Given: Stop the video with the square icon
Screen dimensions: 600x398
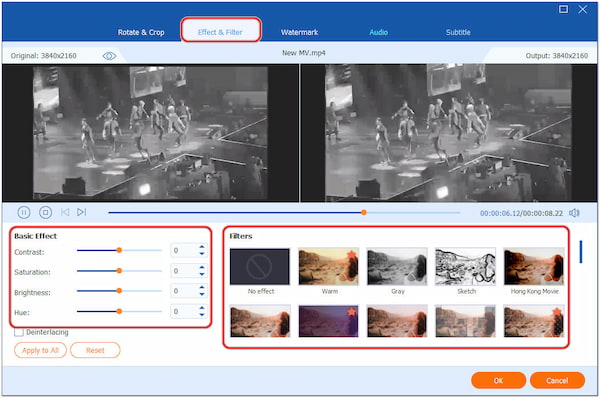Looking at the screenshot, I should (45, 212).
